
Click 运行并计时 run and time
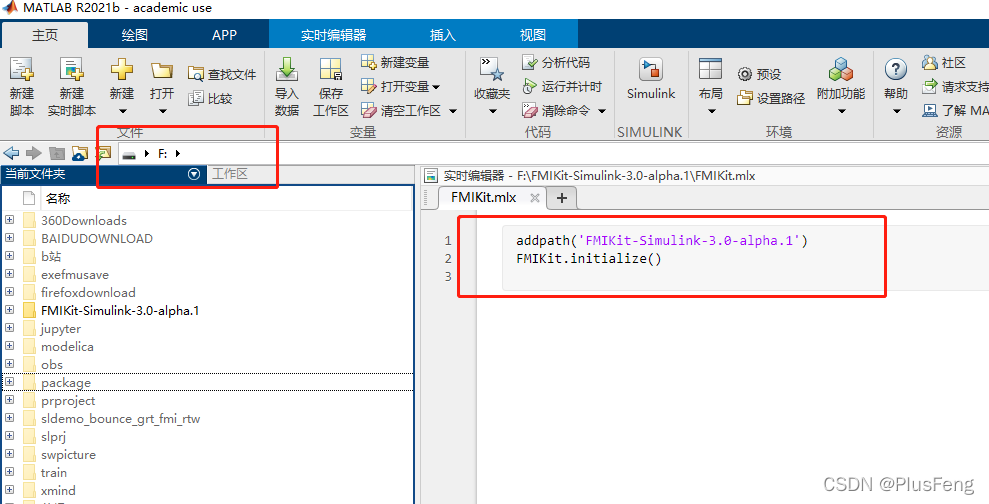pyautogui.click(x=563, y=86)
